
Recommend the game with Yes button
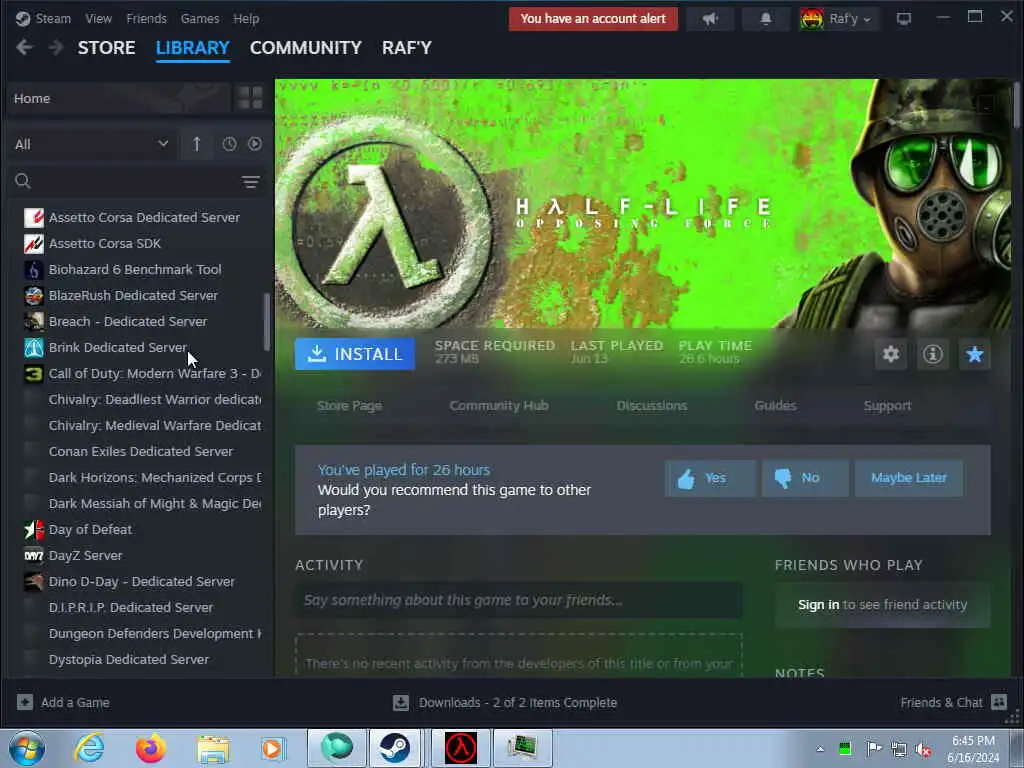pos(710,478)
